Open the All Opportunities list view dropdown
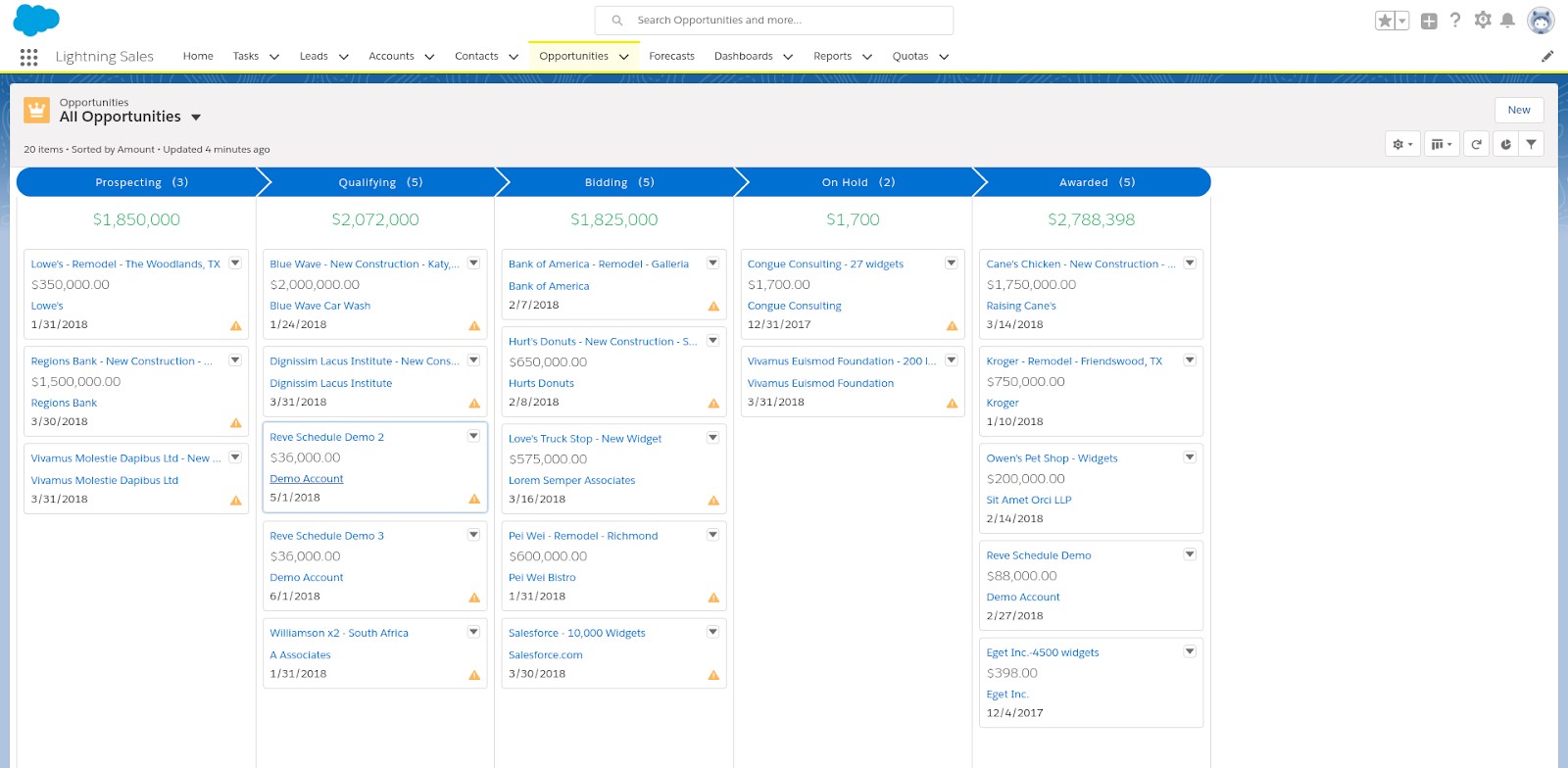Screen dimensions: 1568x768 pyautogui.click(x=196, y=118)
